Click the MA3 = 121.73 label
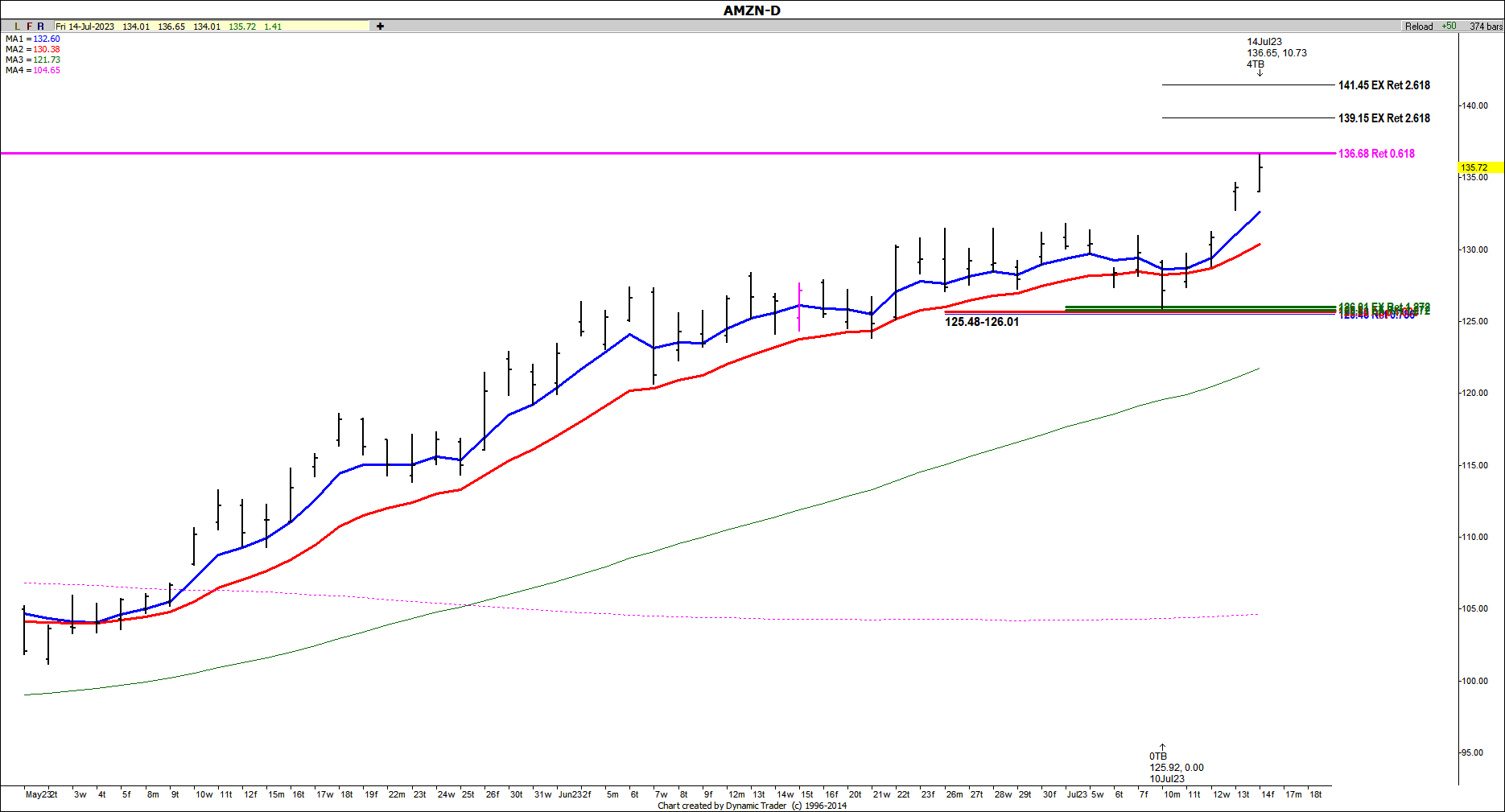This screenshot has width=1505, height=812. point(32,60)
